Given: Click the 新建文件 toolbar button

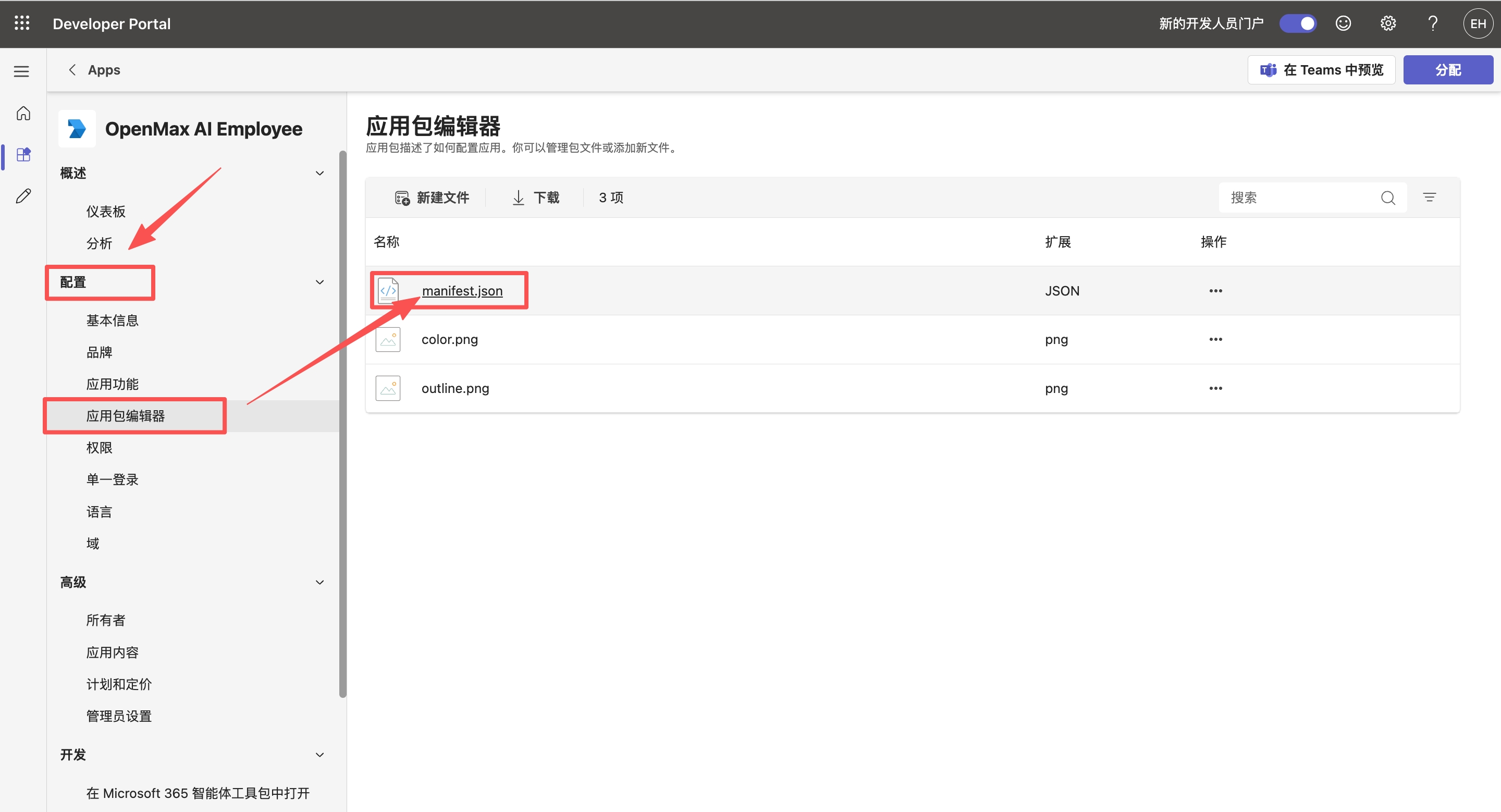Looking at the screenshot, I should (x=432, y=198).
